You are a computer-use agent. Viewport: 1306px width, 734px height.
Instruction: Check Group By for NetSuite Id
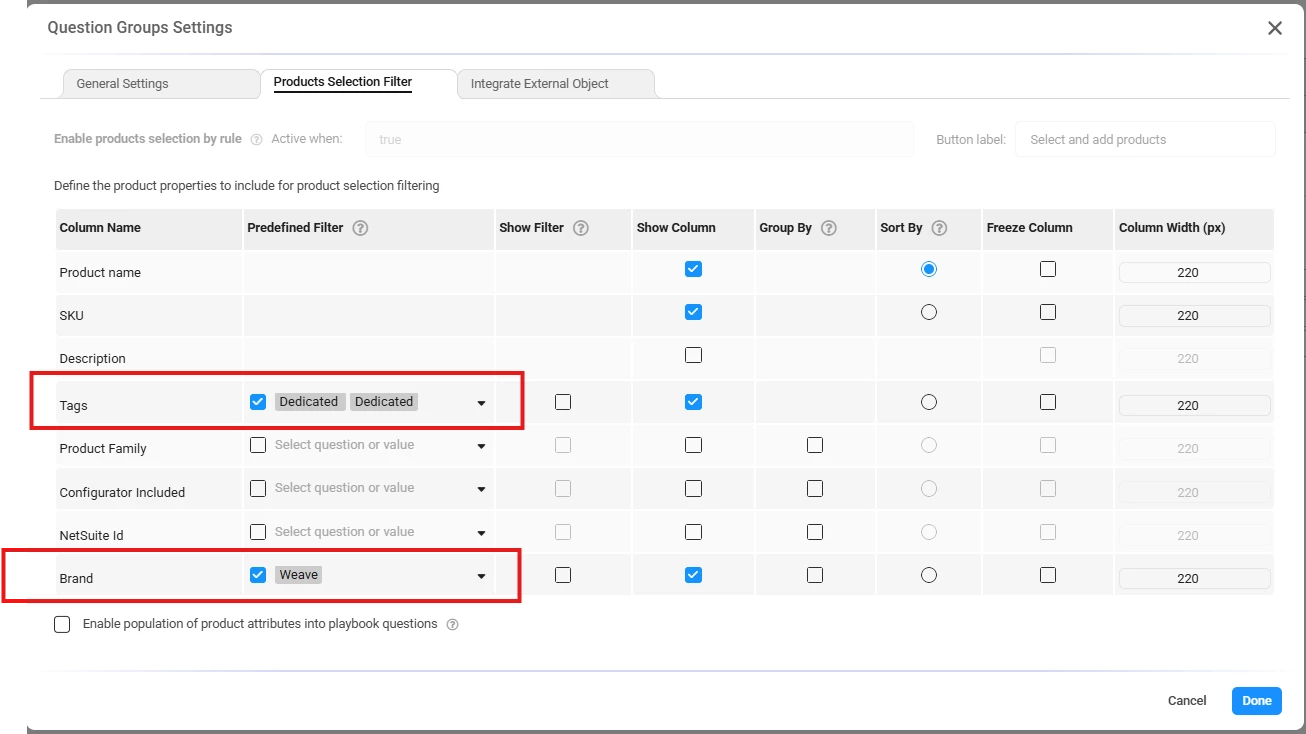click(815, 532)
